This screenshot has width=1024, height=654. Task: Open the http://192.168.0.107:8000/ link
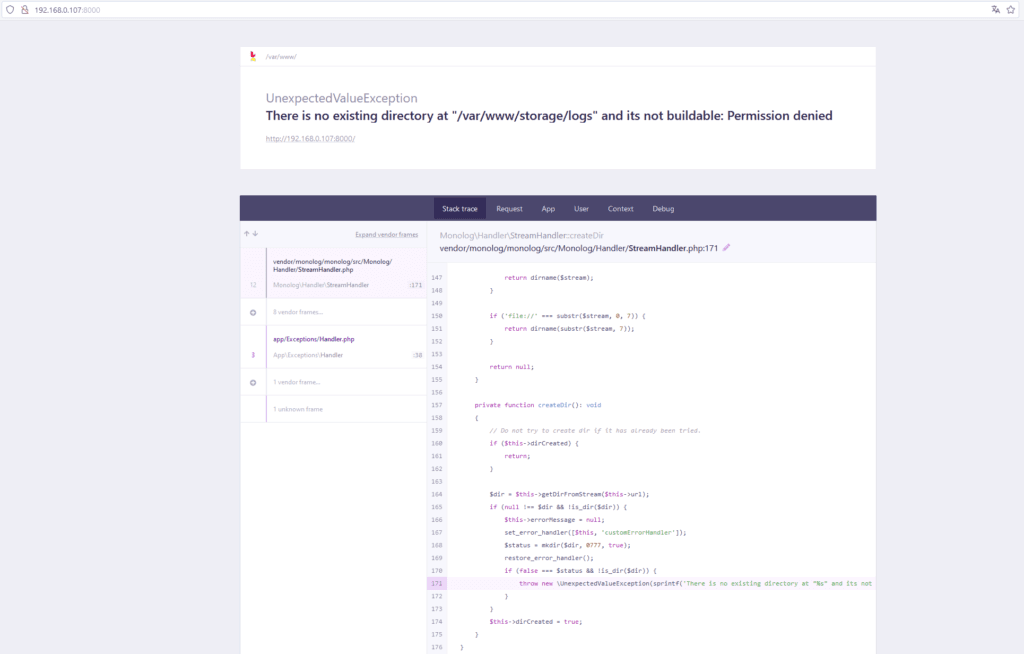tap(310, 139)
